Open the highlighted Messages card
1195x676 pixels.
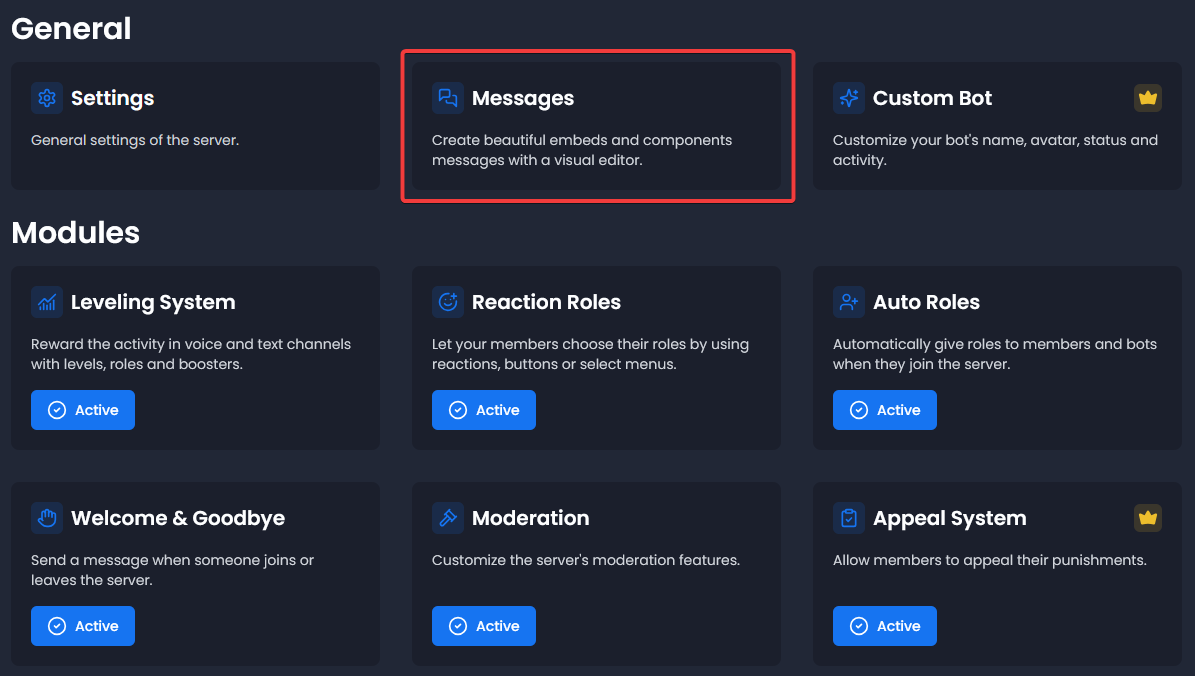[x=597, y=126]
